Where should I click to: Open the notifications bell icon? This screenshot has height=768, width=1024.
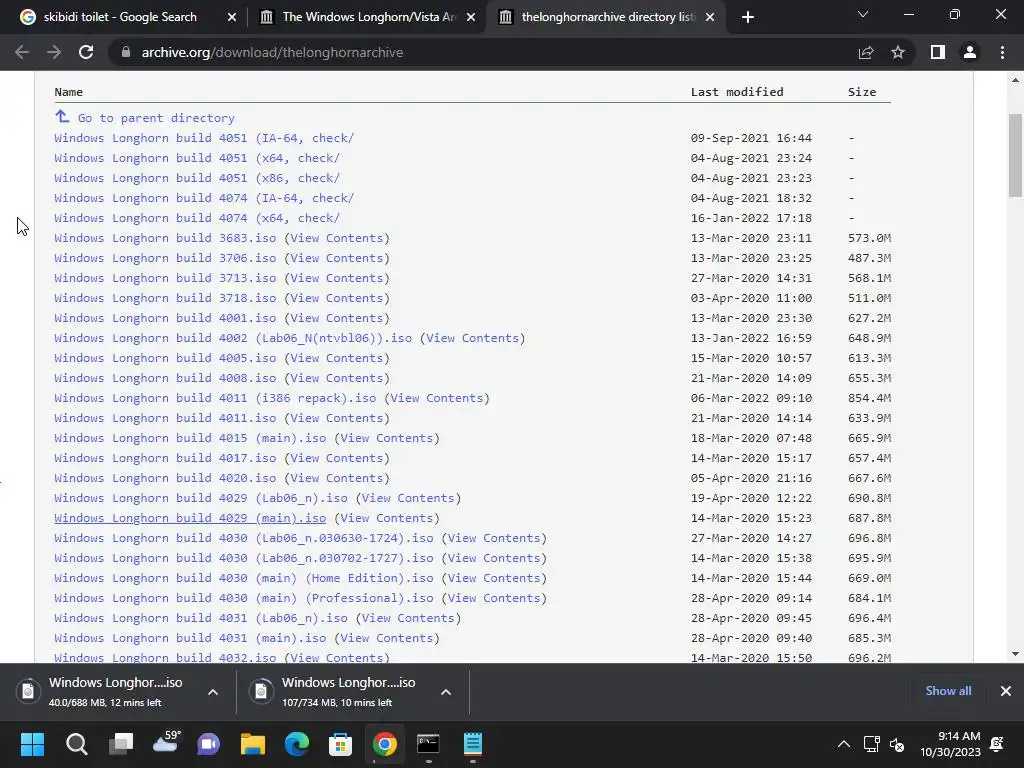click(997, 744)
